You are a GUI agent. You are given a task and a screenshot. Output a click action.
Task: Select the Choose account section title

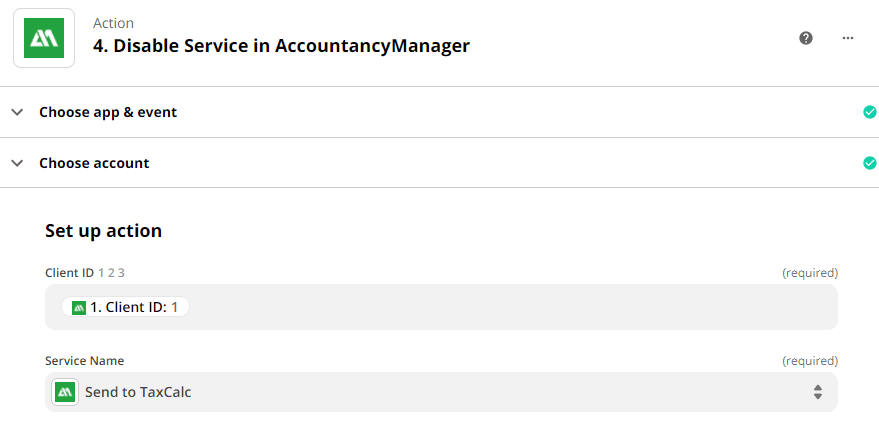click(x=94, y=163)
